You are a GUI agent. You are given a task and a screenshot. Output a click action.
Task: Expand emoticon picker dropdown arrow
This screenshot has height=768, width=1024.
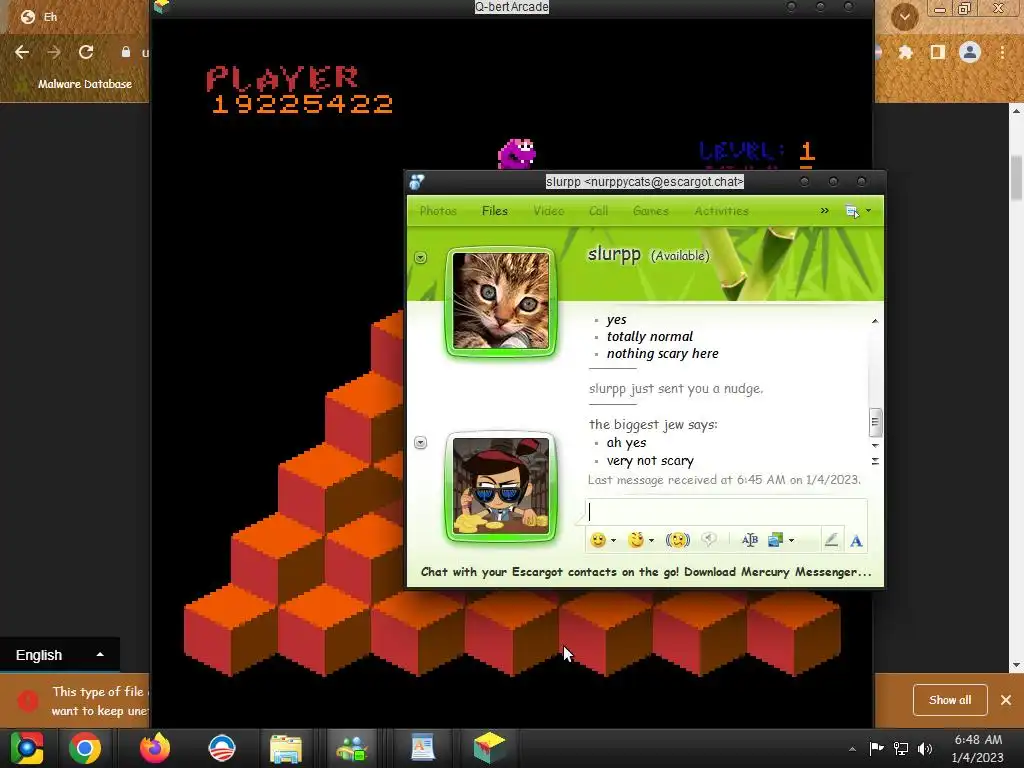click(613, 540)
